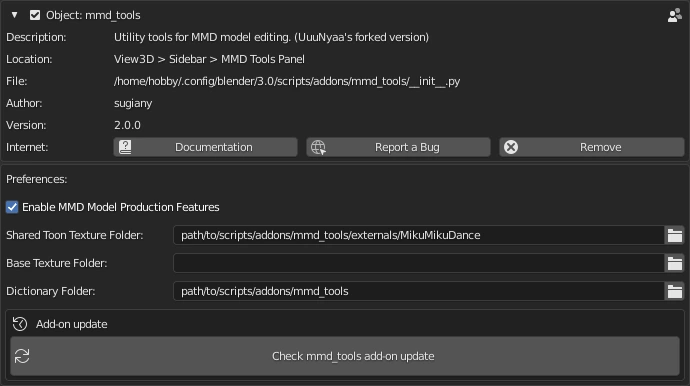Click the Add-on update clock icon

[x=20, y=324]
